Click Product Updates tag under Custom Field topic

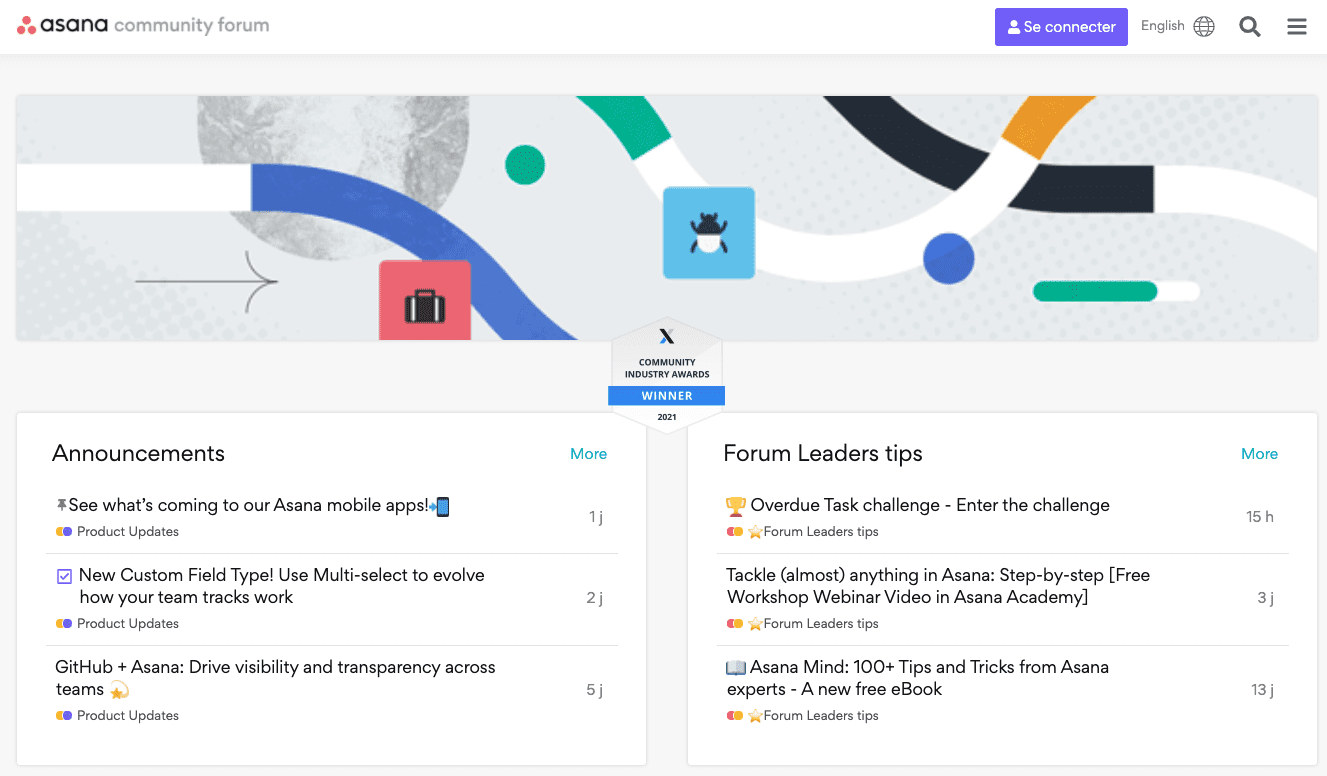tap(118, 624)
